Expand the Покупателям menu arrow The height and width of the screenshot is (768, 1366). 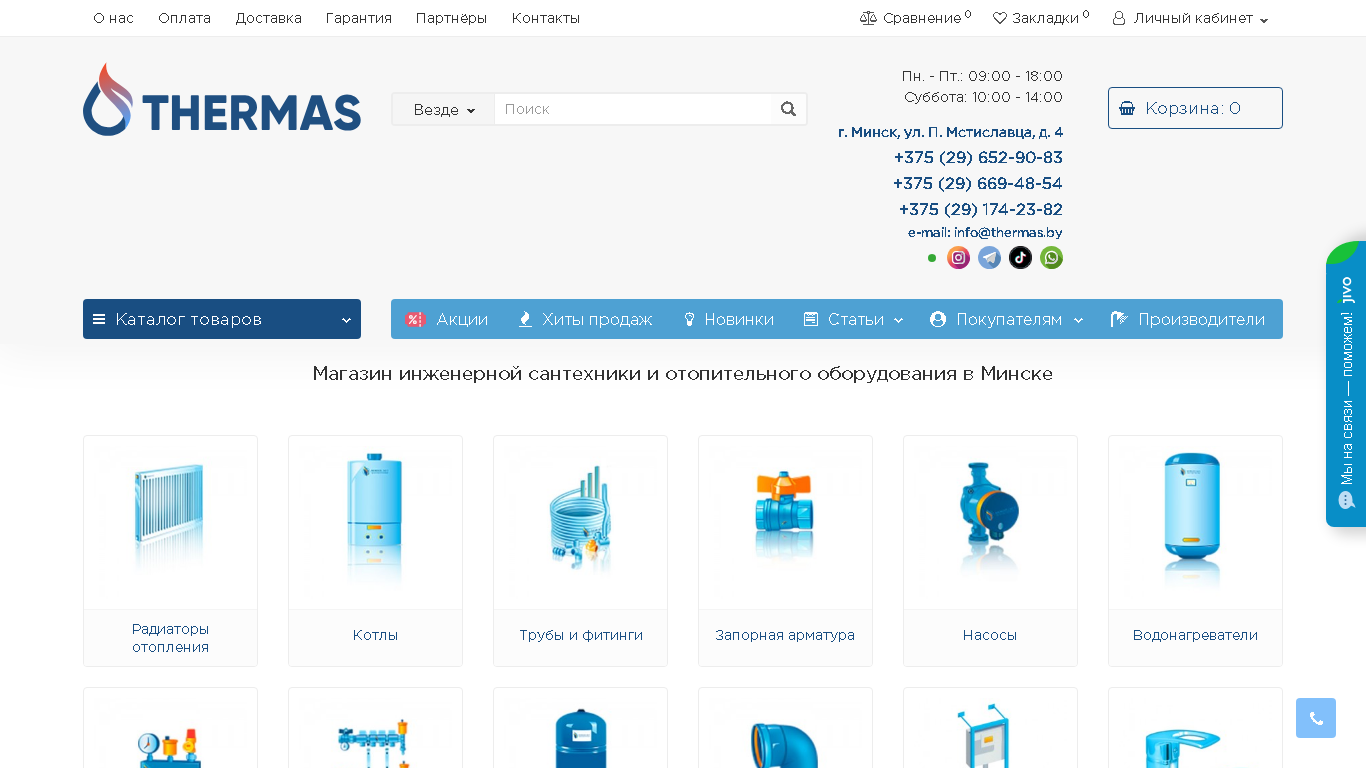click(1078, 320)
